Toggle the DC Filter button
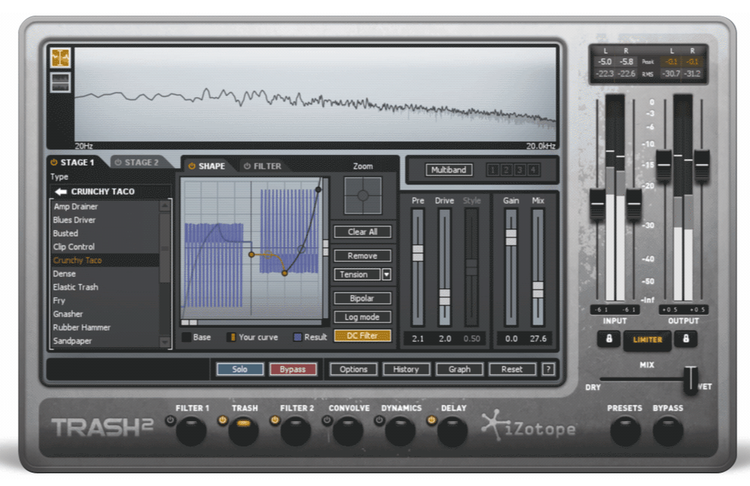The width and height of the screenshot is (750, 486). point(362,336)
